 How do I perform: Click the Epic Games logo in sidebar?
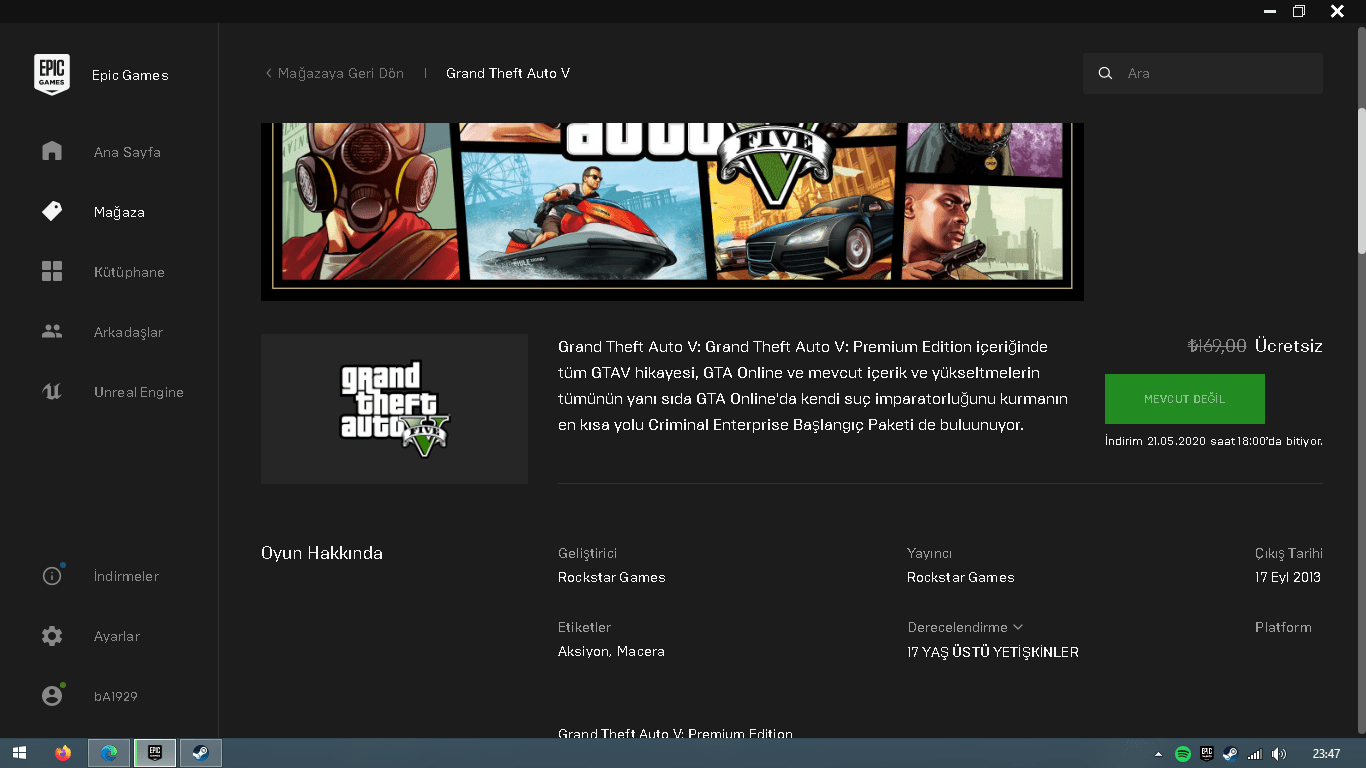pyautogui.click(x=52, y=75)
